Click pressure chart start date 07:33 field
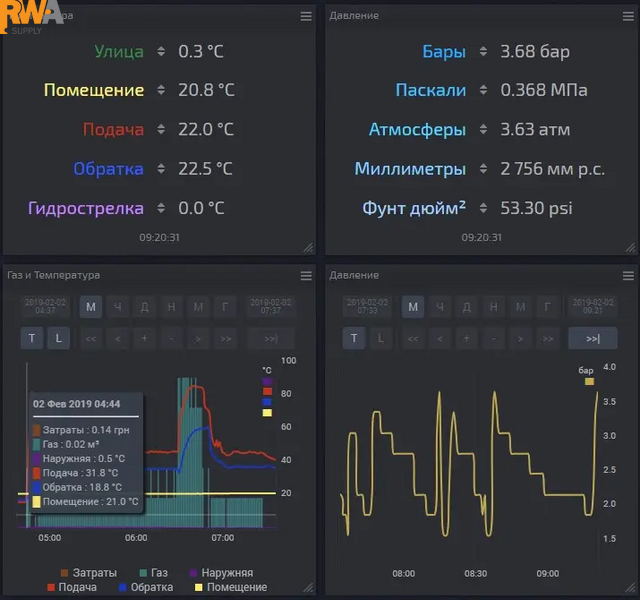The width and height of the screenshot is (640, 600). pos(367,307)
